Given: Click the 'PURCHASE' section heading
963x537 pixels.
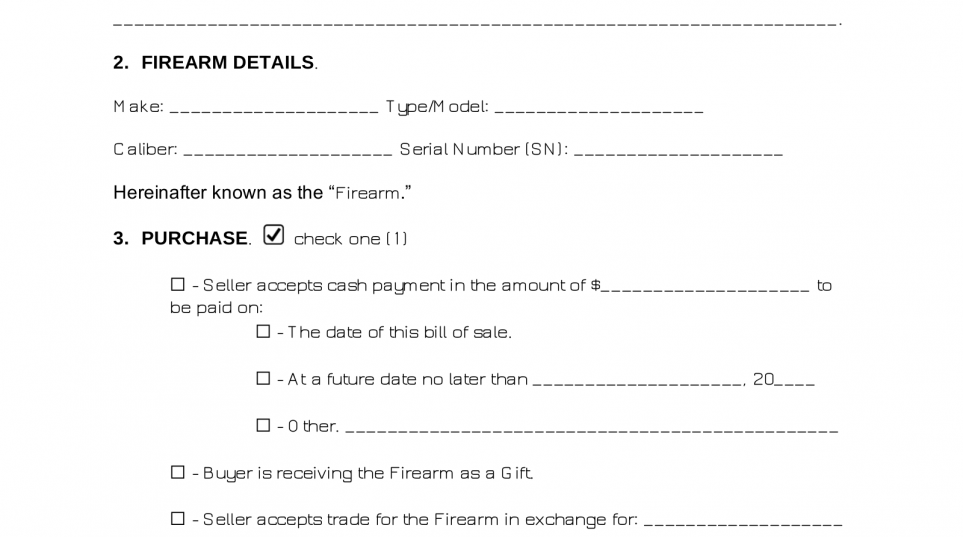Looking at the screenshot, I should 195,238.
